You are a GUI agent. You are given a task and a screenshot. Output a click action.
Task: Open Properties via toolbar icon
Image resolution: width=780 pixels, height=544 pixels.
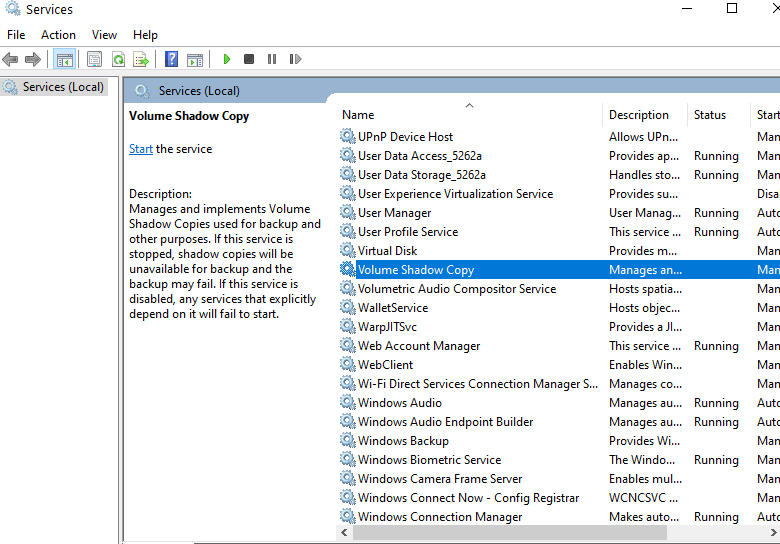coord(95,60)
